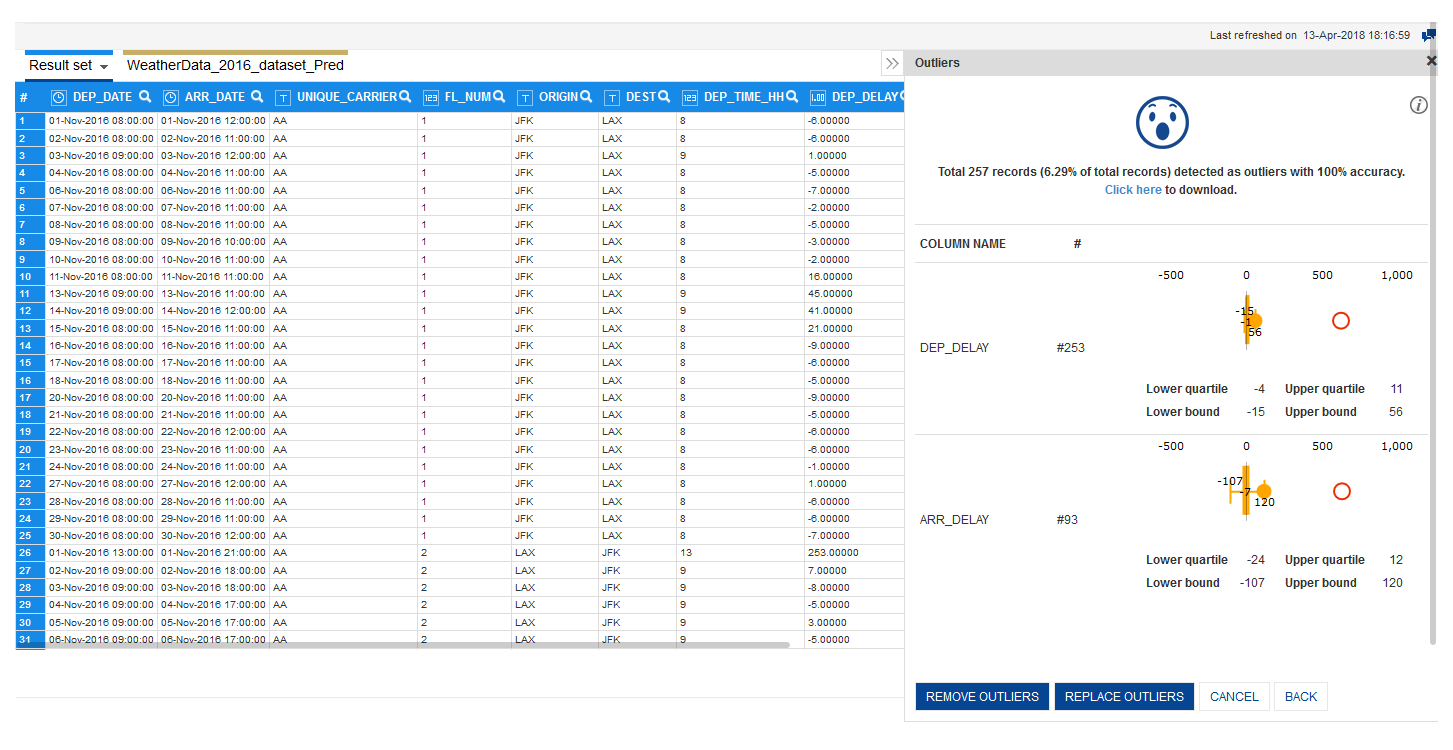
Task: Open the Result set dropdown arrow
Action: (104, 67)
